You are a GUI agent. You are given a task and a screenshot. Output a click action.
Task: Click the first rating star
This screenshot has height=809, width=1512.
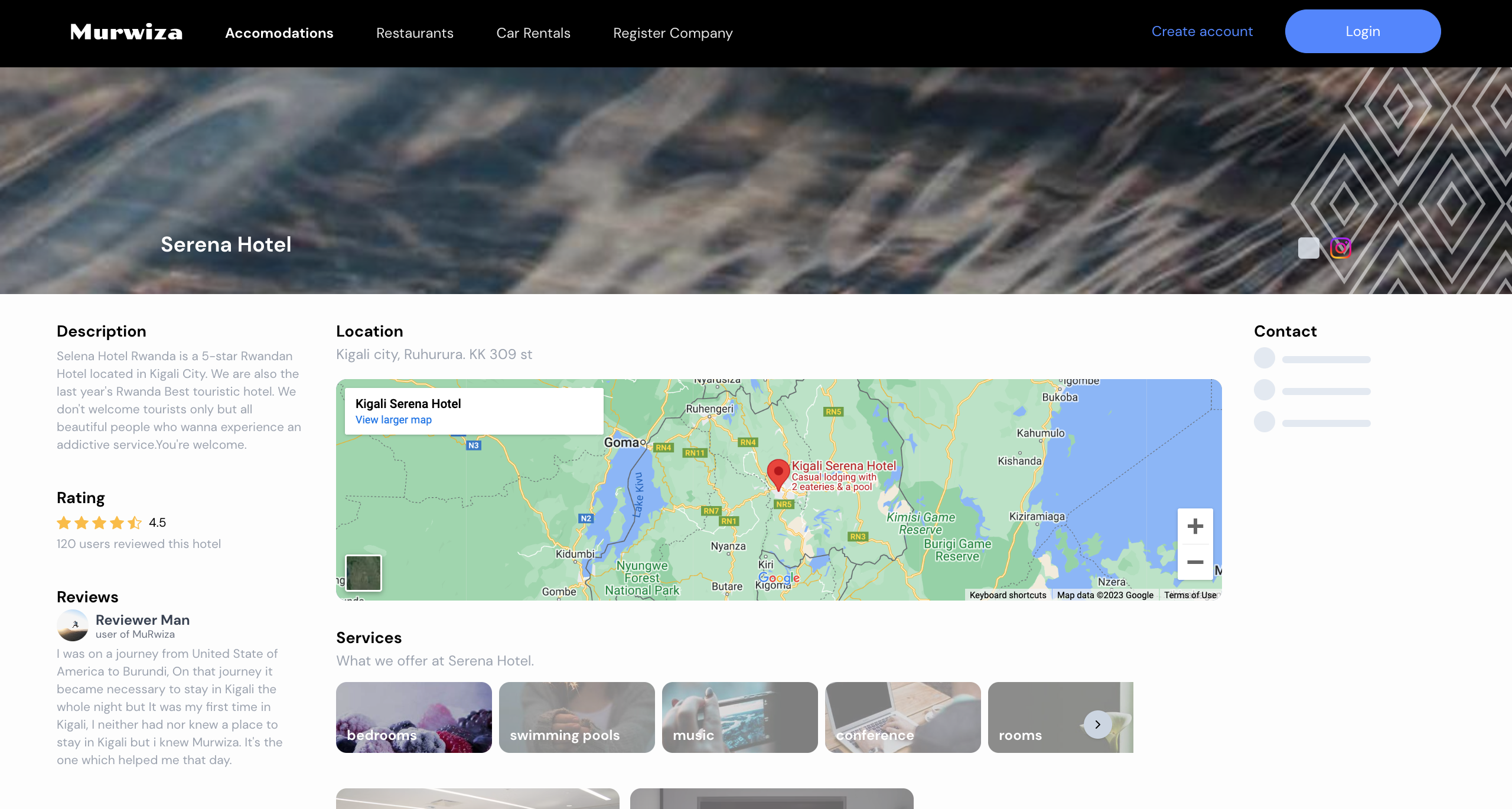[x=64, y=523]
